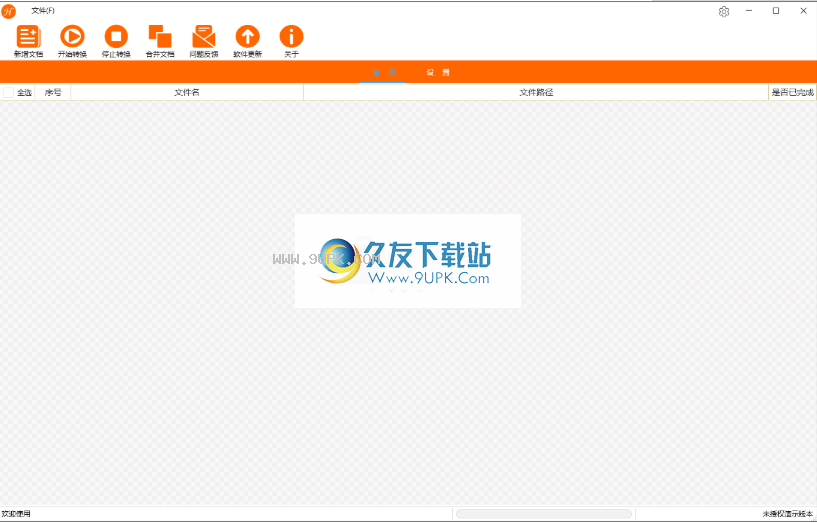Viewport: 817px width, 523px height.
Task: Open the 关于 about info icon
Action: [x=291, y=37]
